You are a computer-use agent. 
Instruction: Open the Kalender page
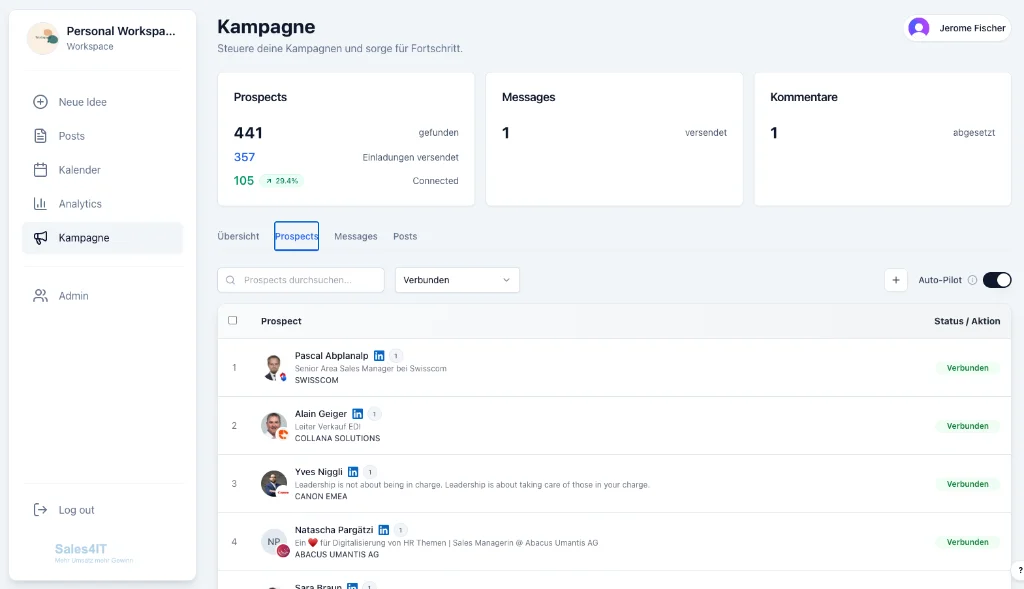pos(79,170)
